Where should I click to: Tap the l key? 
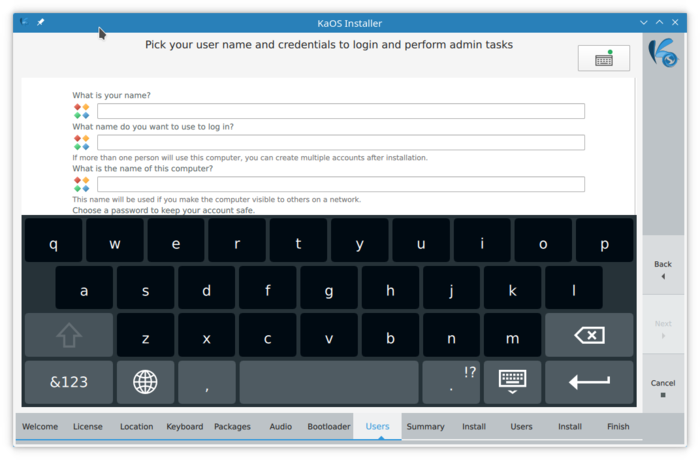574,288
